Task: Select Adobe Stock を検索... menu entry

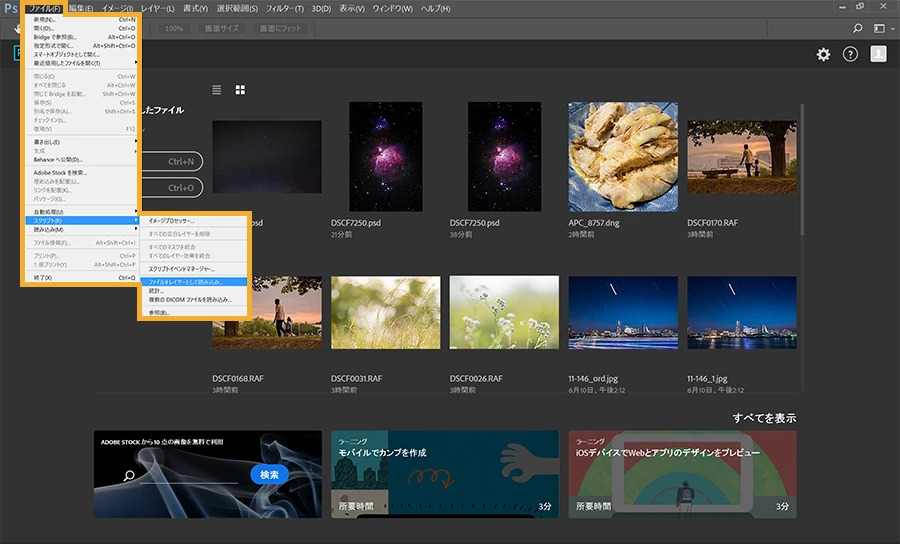Action: (x=82, y=172)
